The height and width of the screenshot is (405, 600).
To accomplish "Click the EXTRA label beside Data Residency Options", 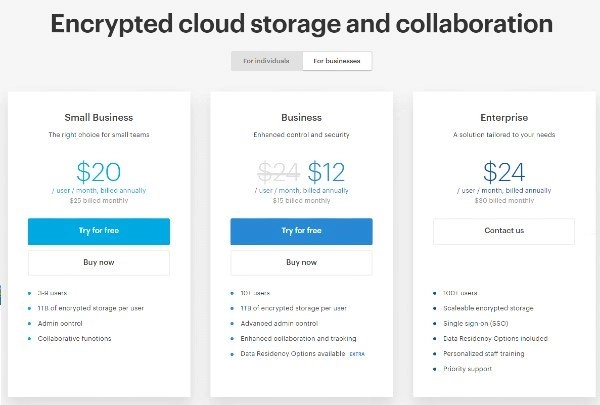I will click(357, 354).
